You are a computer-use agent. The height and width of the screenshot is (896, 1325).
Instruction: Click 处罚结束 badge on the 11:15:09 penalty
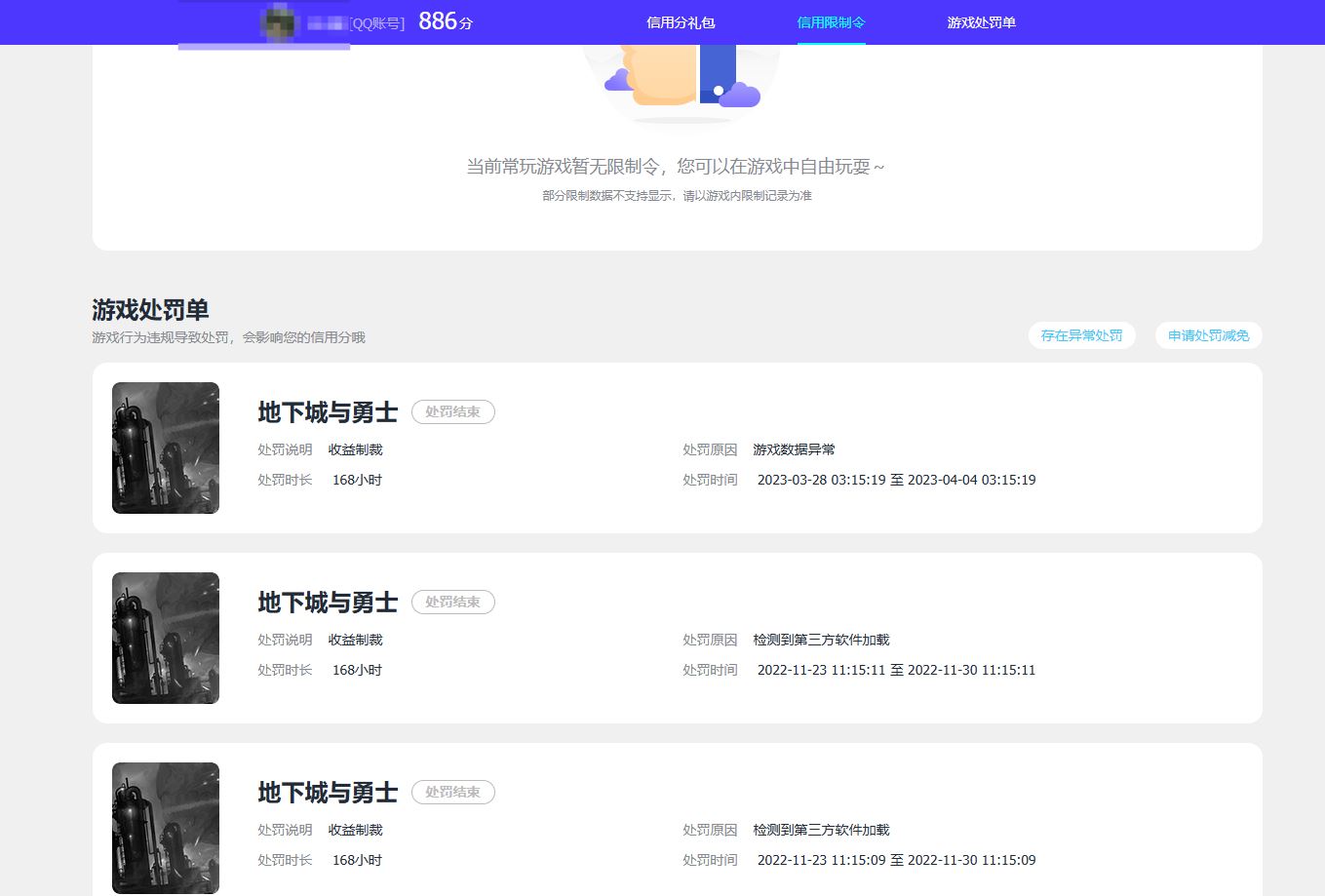tap(452, 793)
